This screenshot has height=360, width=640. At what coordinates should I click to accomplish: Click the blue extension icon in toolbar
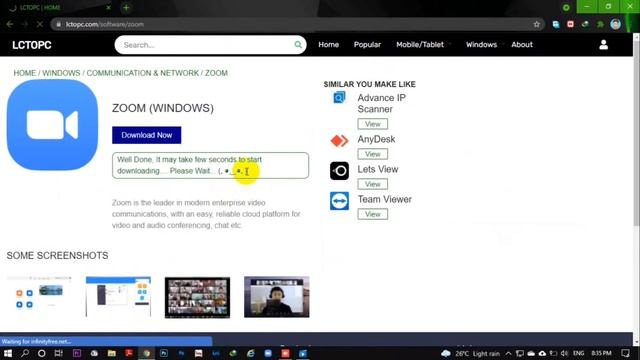(x=556, y=24)
